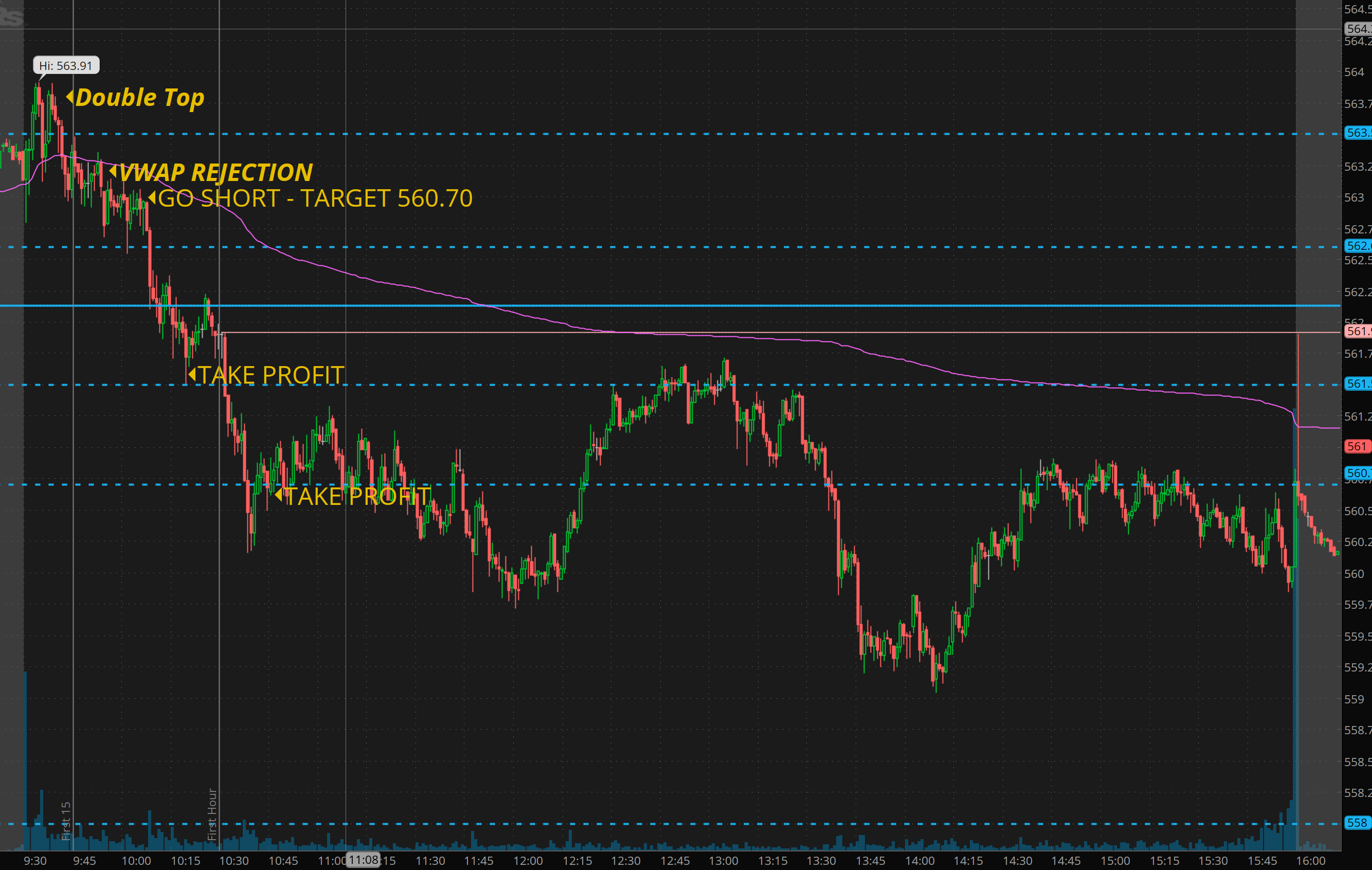Click the 14:30 time axis label
The image size is (1372, 870).
pyautogui.click(x=1017, y=860)
